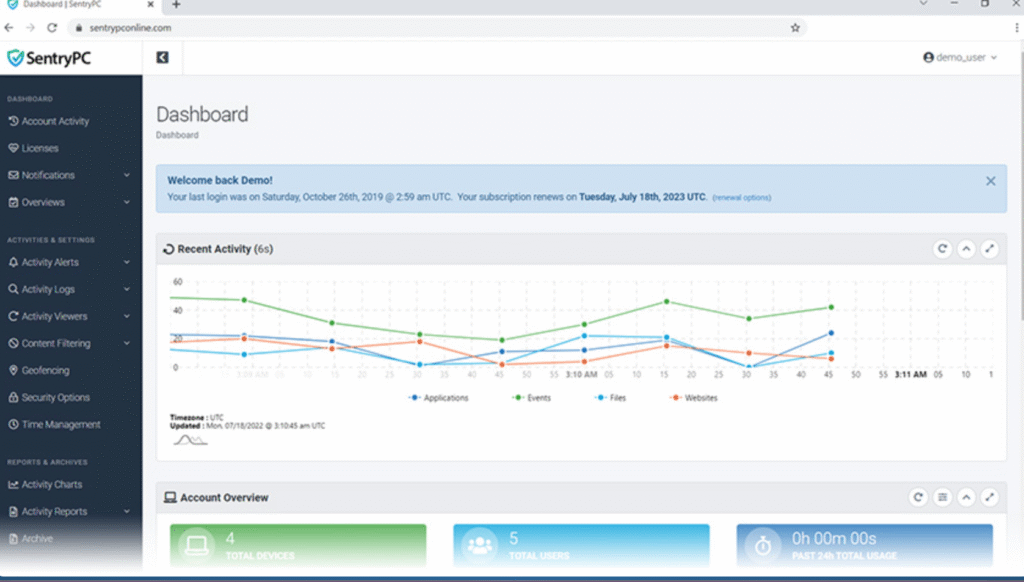
Task: Bookmark this page with the star
Action: (x=795, y=27)
